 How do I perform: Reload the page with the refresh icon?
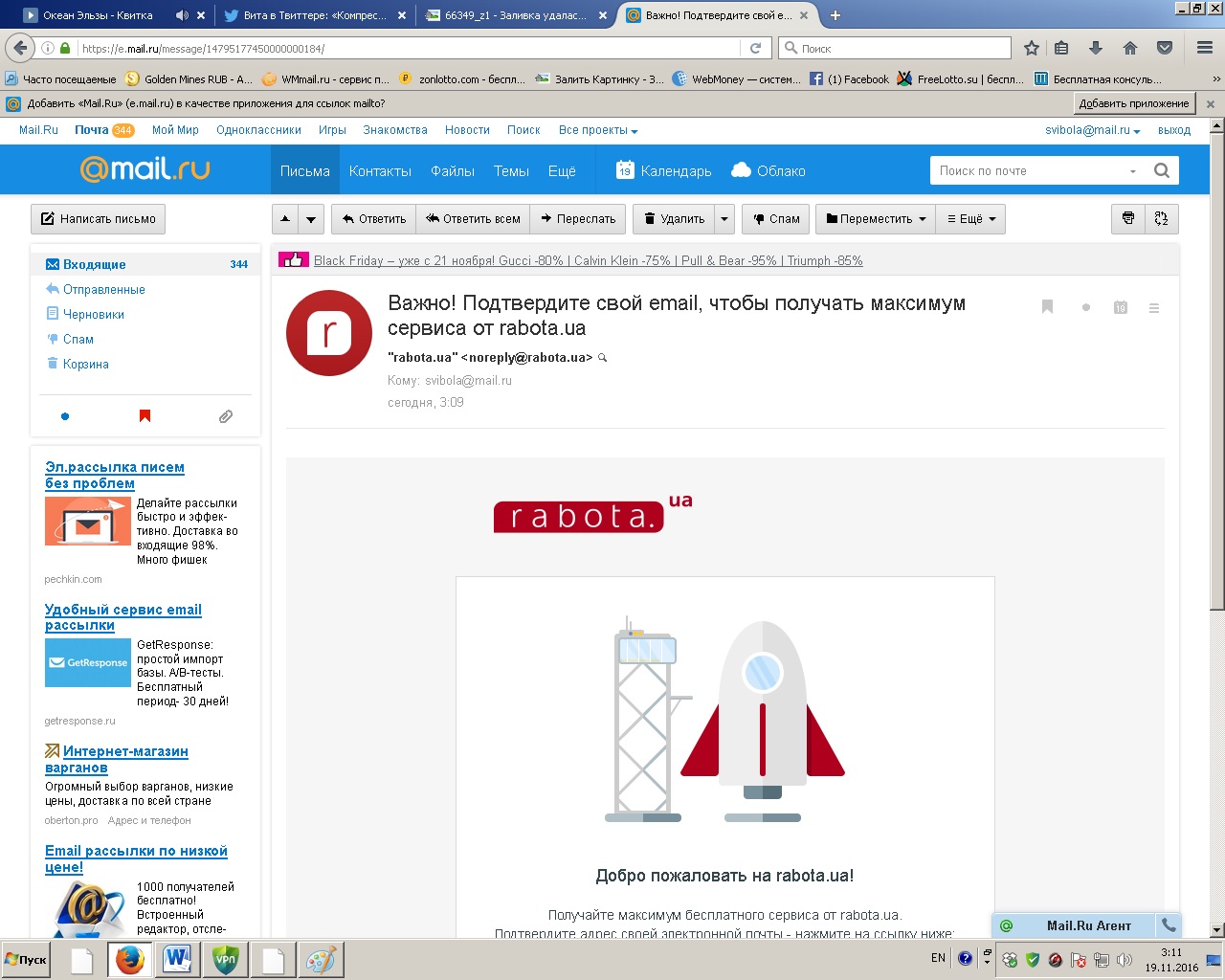755,48
